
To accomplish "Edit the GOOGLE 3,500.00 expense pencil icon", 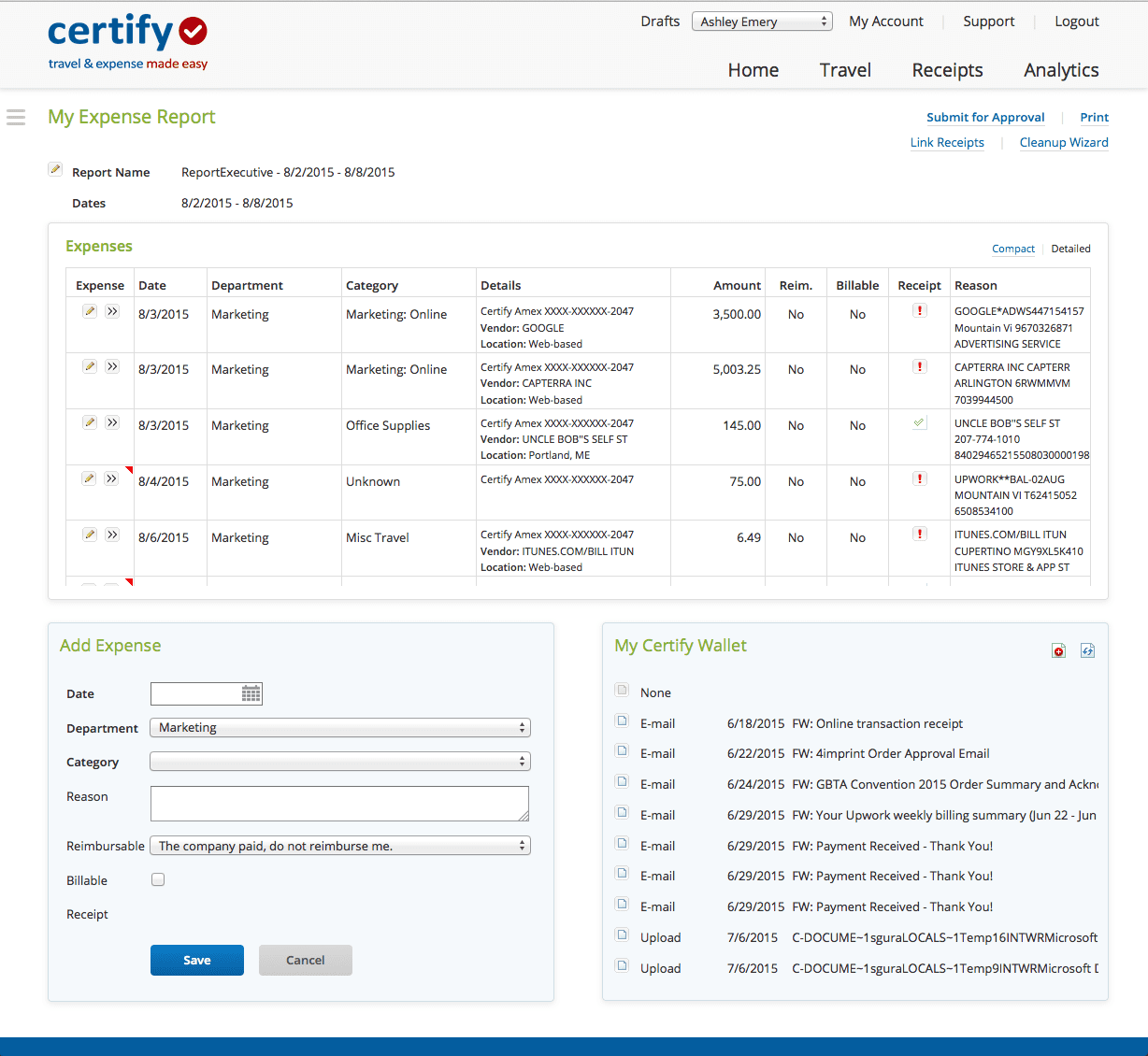I will click(90, 311).
